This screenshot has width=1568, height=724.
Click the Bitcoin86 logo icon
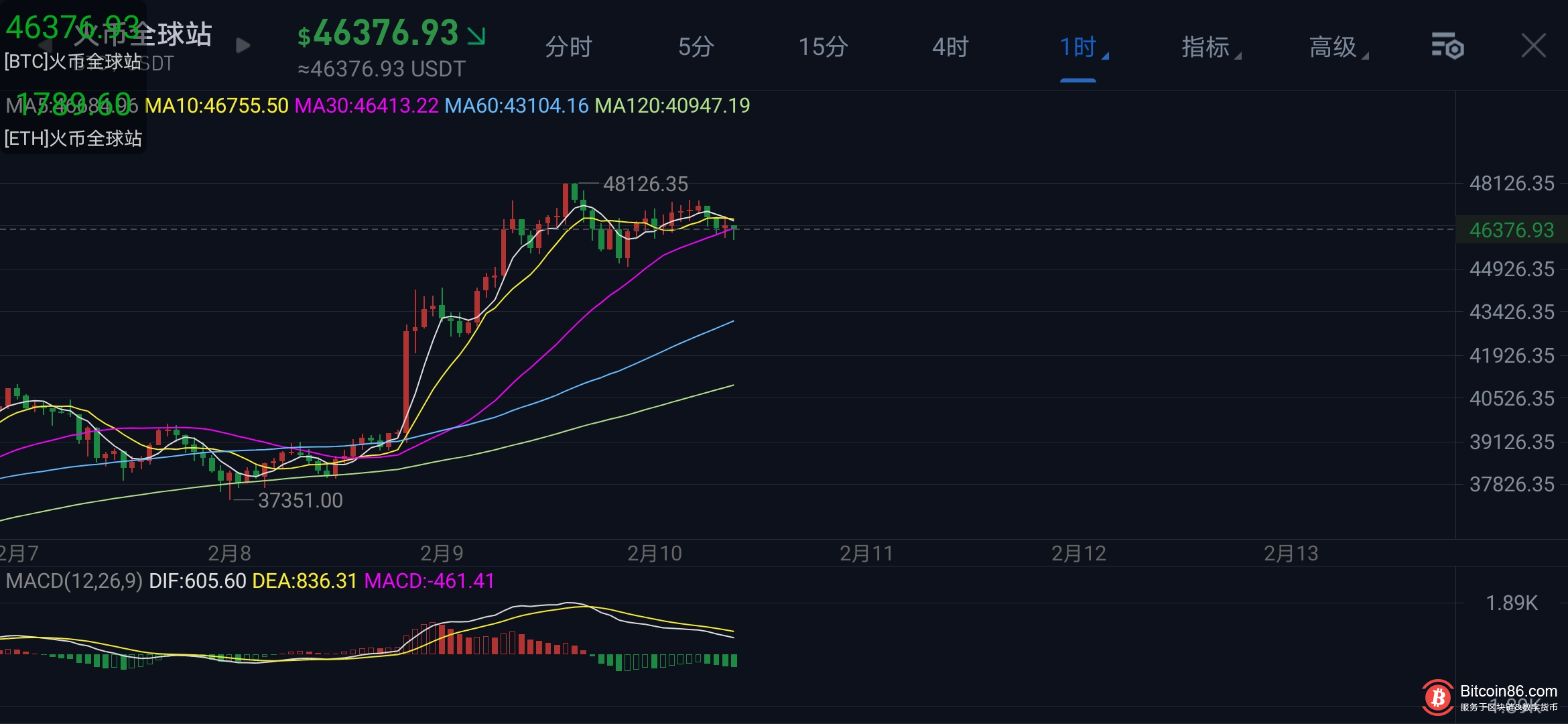[1437, 698]
